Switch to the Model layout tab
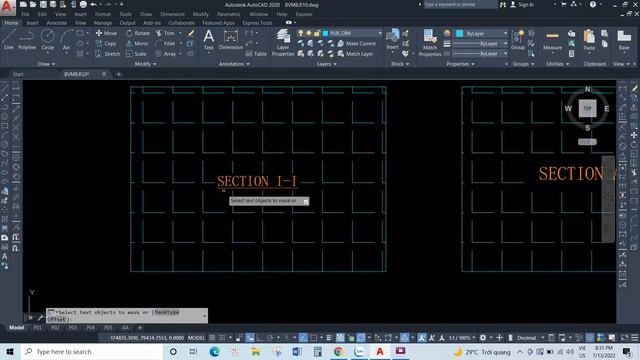640x360 pixels. [x=16, y=327]
